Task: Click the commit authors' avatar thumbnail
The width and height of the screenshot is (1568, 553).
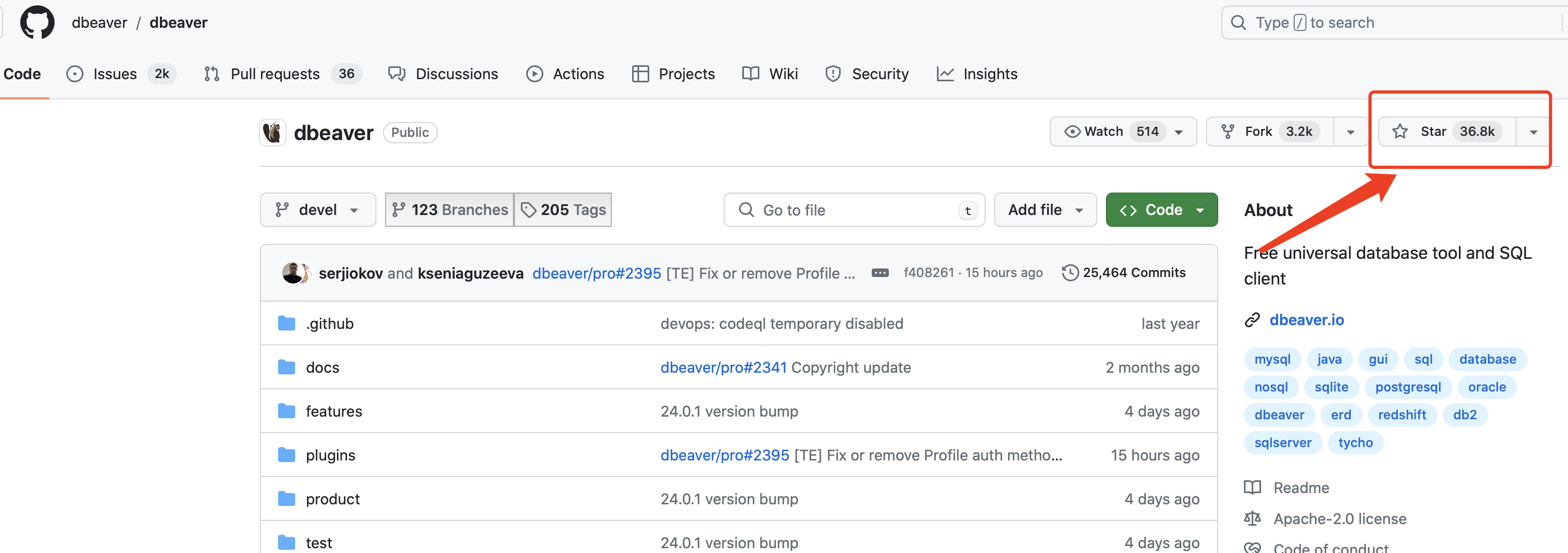Action: [296, 273]
